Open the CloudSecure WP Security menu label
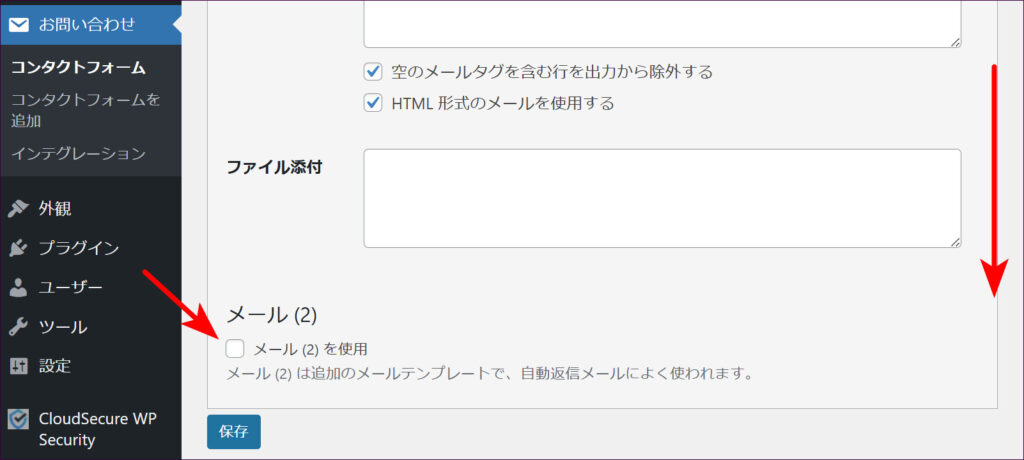Image resolution: width=1024 pixels, height=460 pixels. (98, 429)
